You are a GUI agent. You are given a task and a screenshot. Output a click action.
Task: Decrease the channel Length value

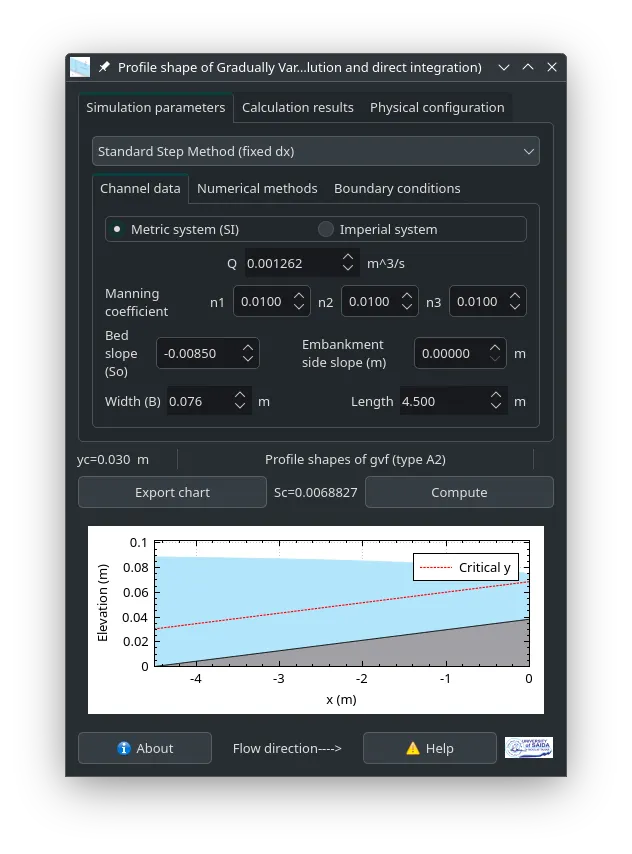[496, 407]
